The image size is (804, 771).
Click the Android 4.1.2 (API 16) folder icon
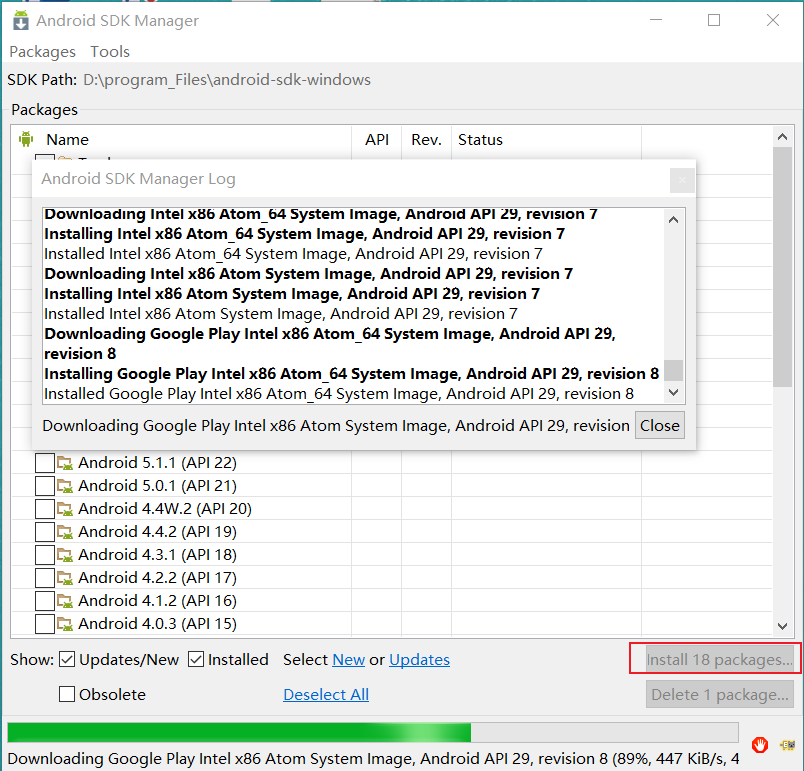coord(65,601)
